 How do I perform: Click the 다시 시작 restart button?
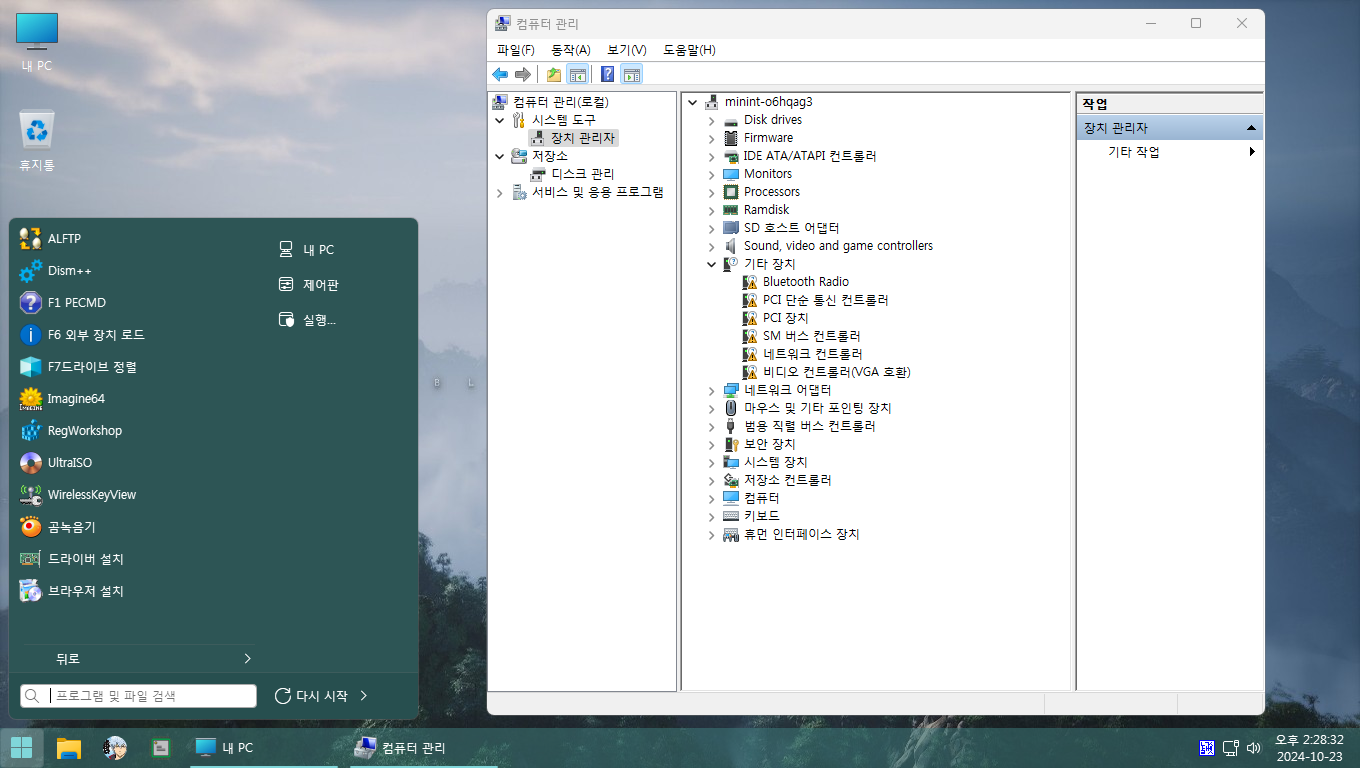311,696
